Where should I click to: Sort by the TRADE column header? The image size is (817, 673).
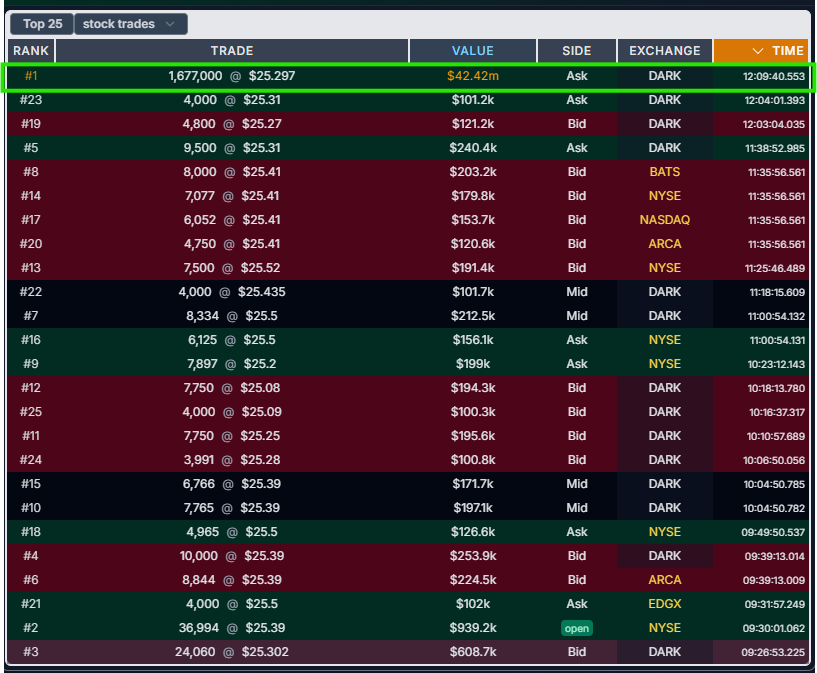pyautogui.click(x=232, y=51)
